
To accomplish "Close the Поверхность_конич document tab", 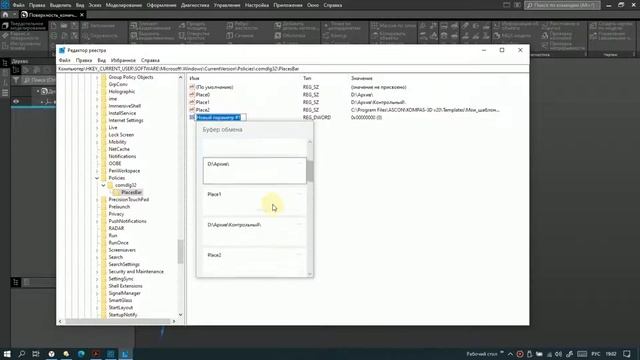I will pos(82,15).
